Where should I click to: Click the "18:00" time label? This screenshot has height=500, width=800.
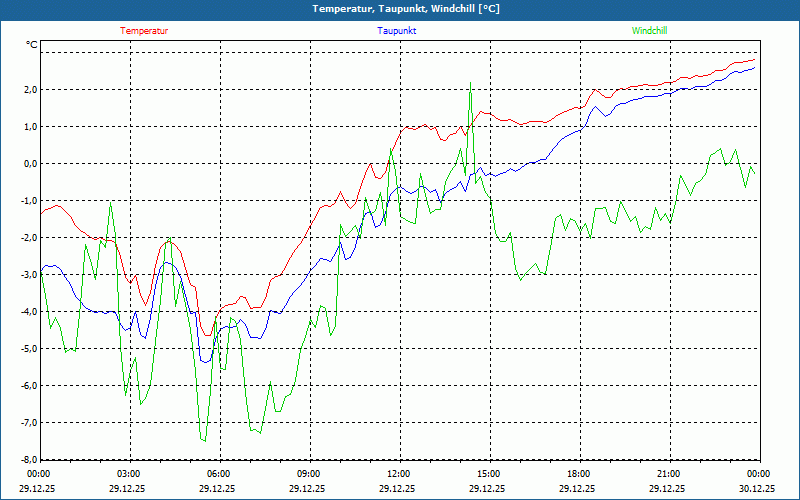578,474
